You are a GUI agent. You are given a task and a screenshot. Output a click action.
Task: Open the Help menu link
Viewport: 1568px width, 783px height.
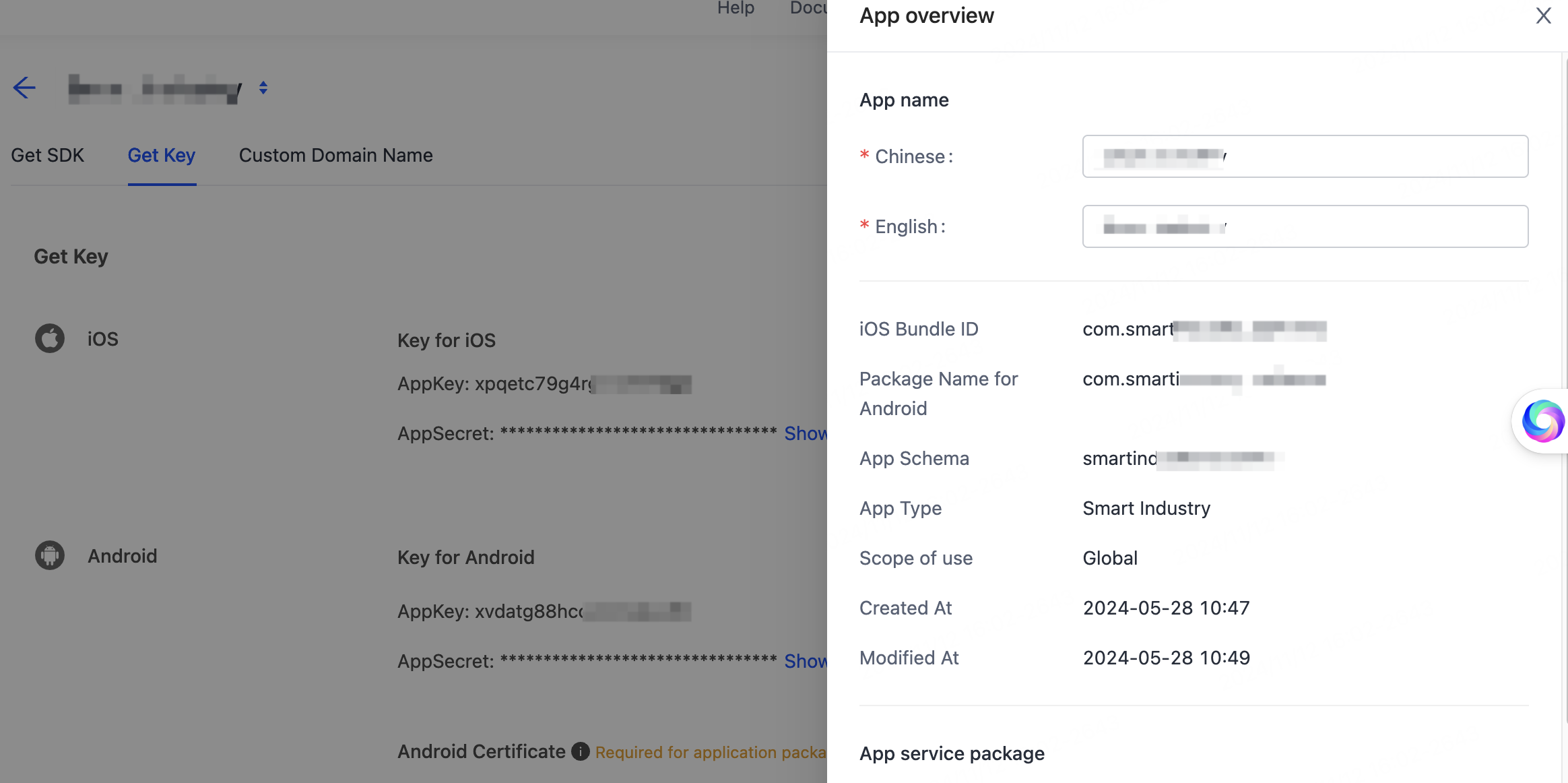point(736,8)
